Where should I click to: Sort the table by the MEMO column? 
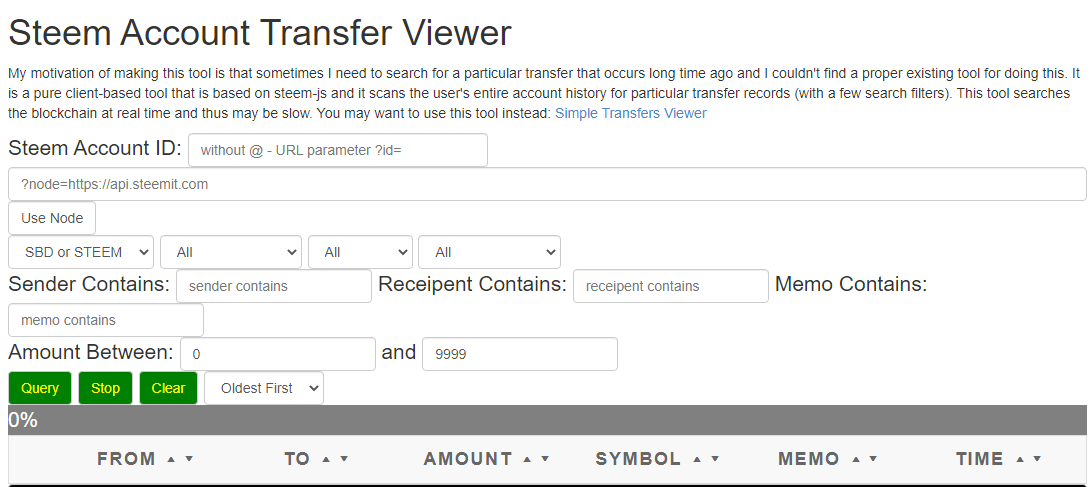(809, 459)
